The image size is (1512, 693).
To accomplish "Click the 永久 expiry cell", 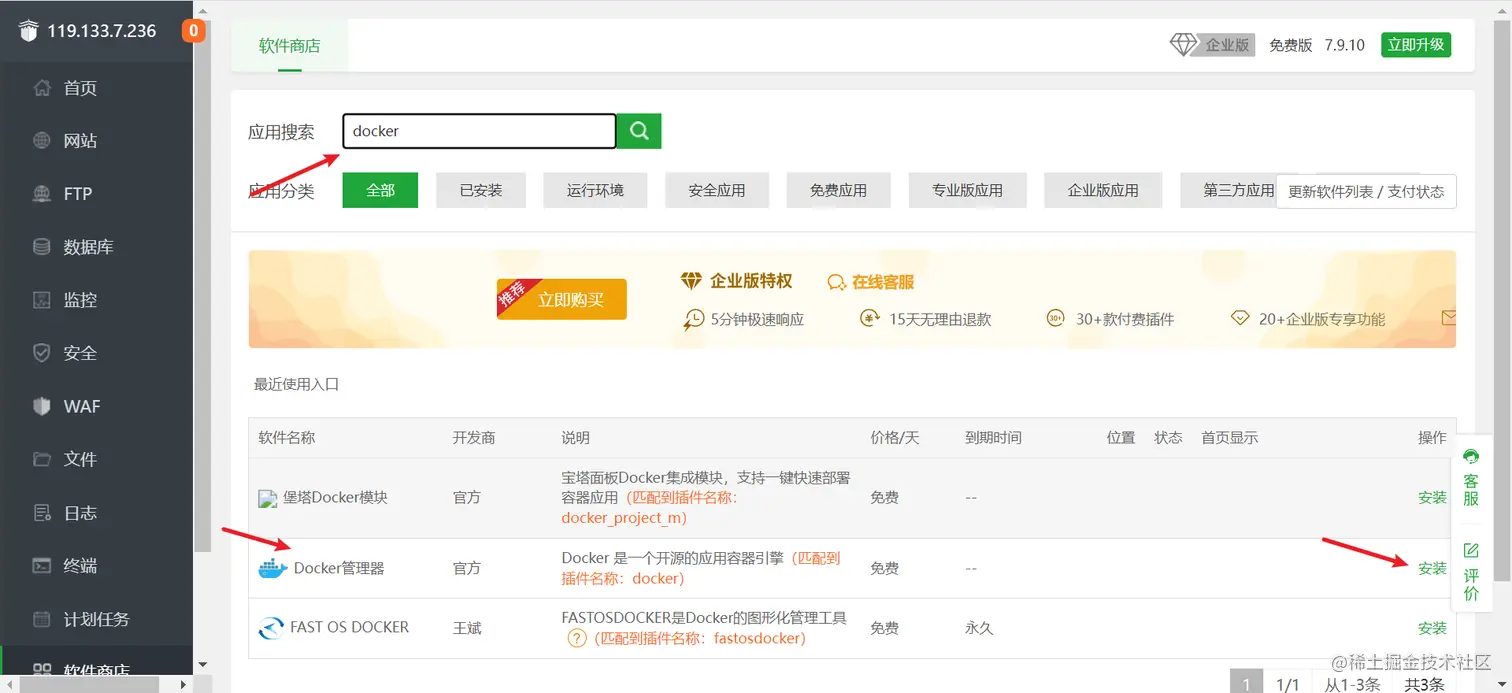I will [979, 628].
